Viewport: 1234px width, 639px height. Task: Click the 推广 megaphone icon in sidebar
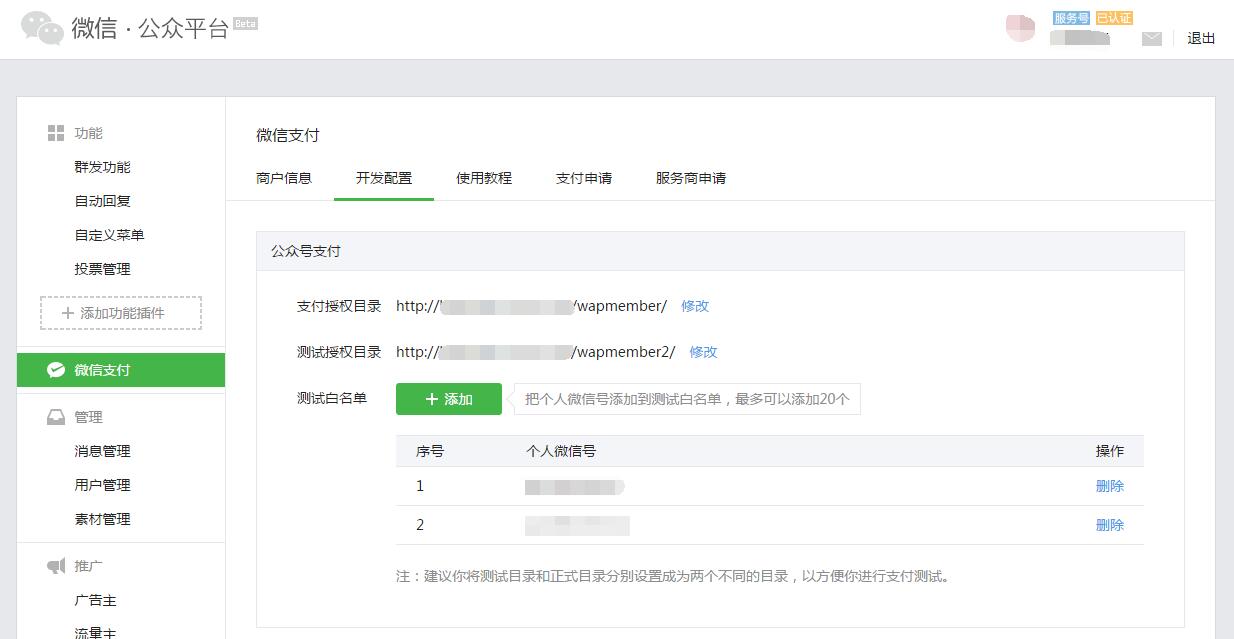click(56, 566)
